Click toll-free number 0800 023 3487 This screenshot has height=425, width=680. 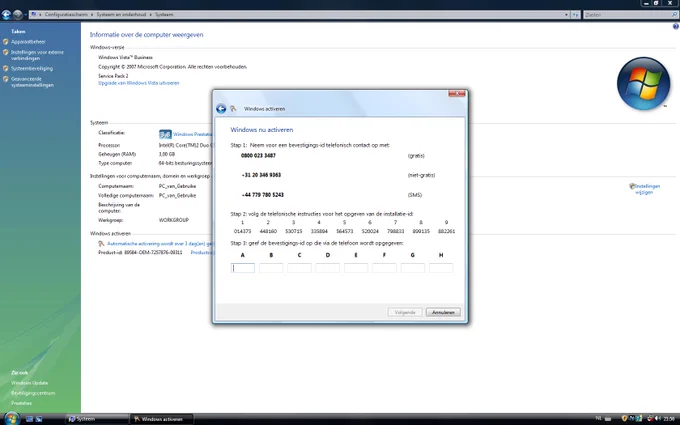pos(258,156)
